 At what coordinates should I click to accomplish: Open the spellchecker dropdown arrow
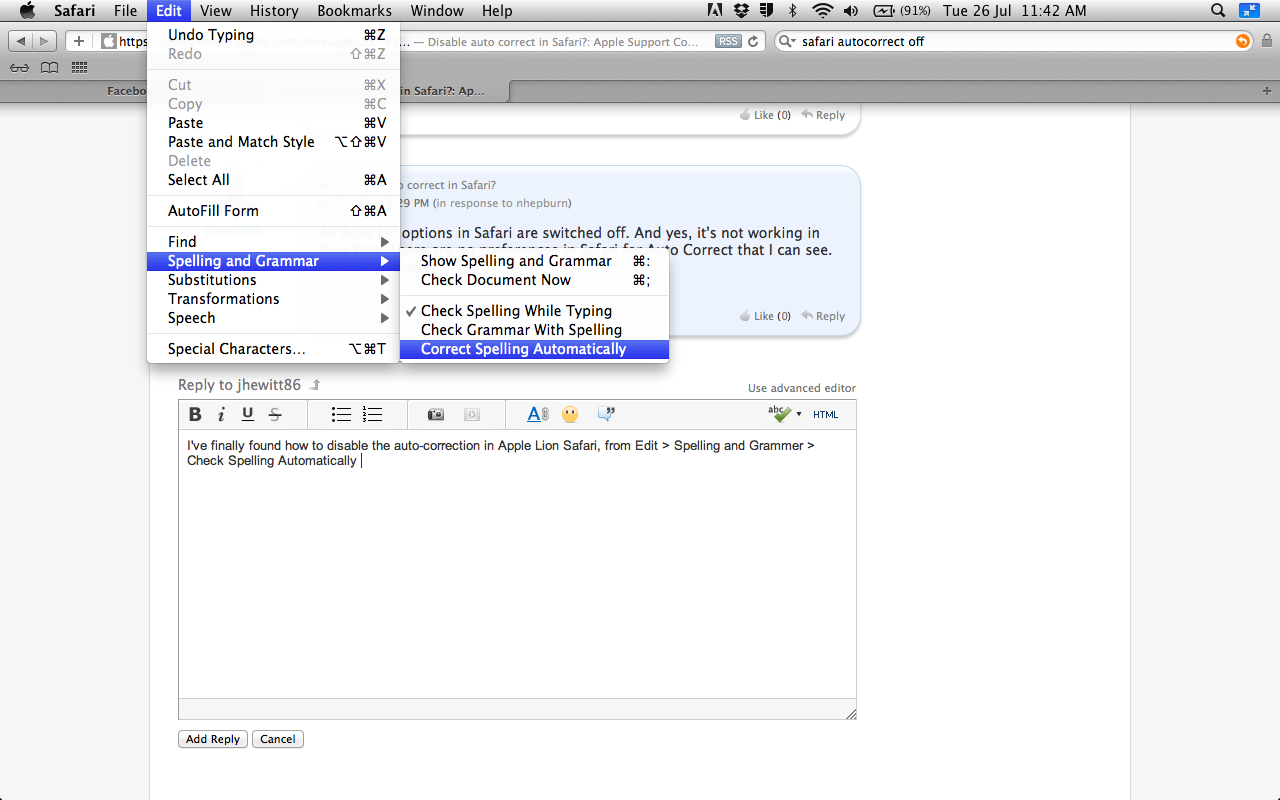coord(799,414)
